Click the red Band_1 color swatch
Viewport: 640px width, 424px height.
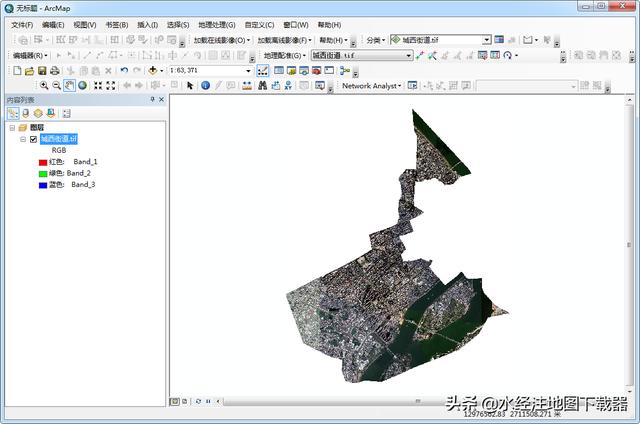(x=43, y=162)
